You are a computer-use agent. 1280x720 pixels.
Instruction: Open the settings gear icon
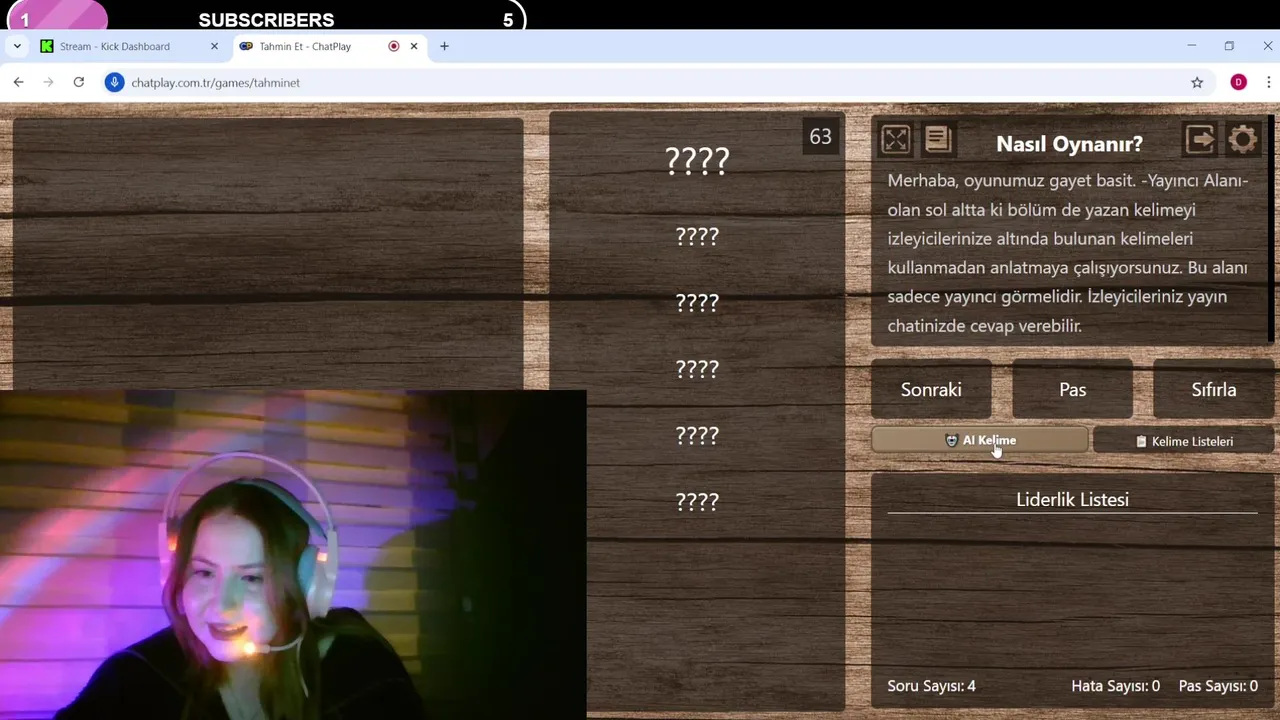[x=1243, y=140]
